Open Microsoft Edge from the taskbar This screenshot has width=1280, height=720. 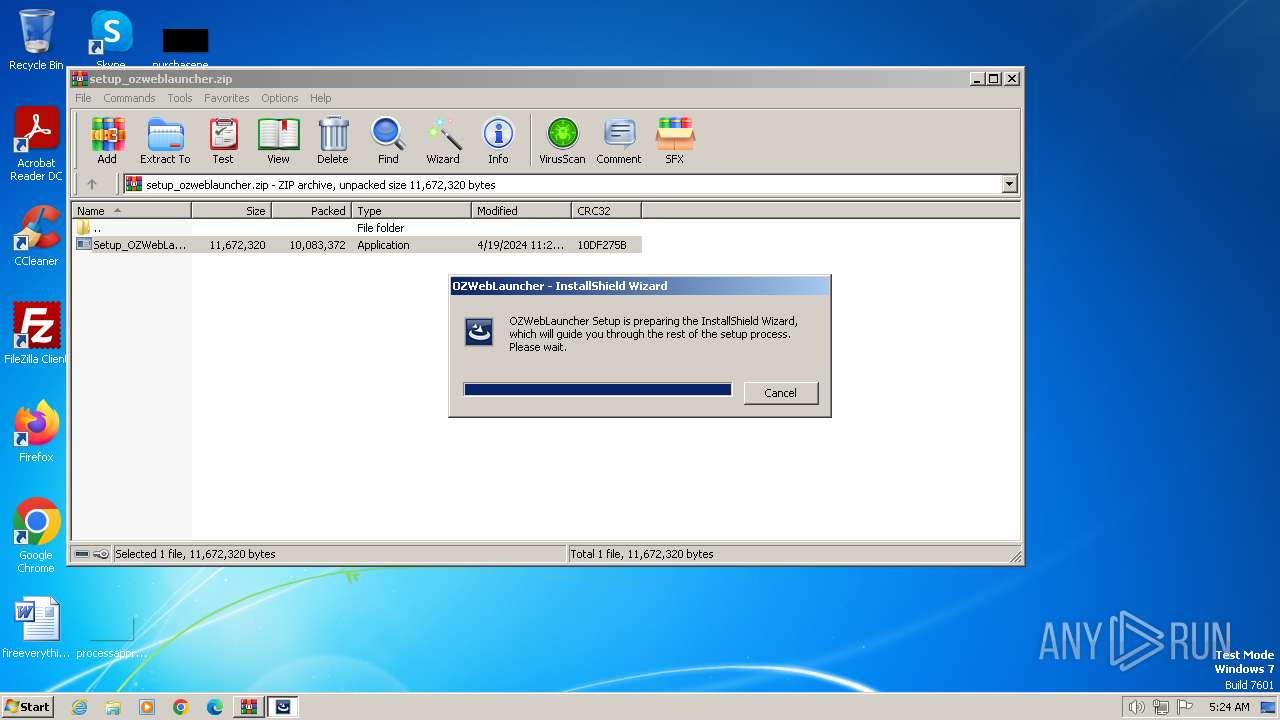tap(215, 707)
